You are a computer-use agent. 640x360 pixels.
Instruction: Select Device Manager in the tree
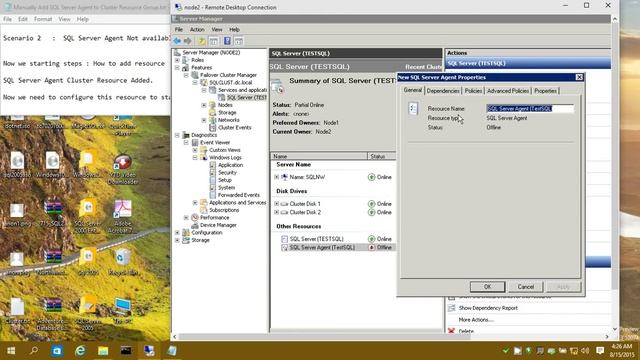click(218, 225)
